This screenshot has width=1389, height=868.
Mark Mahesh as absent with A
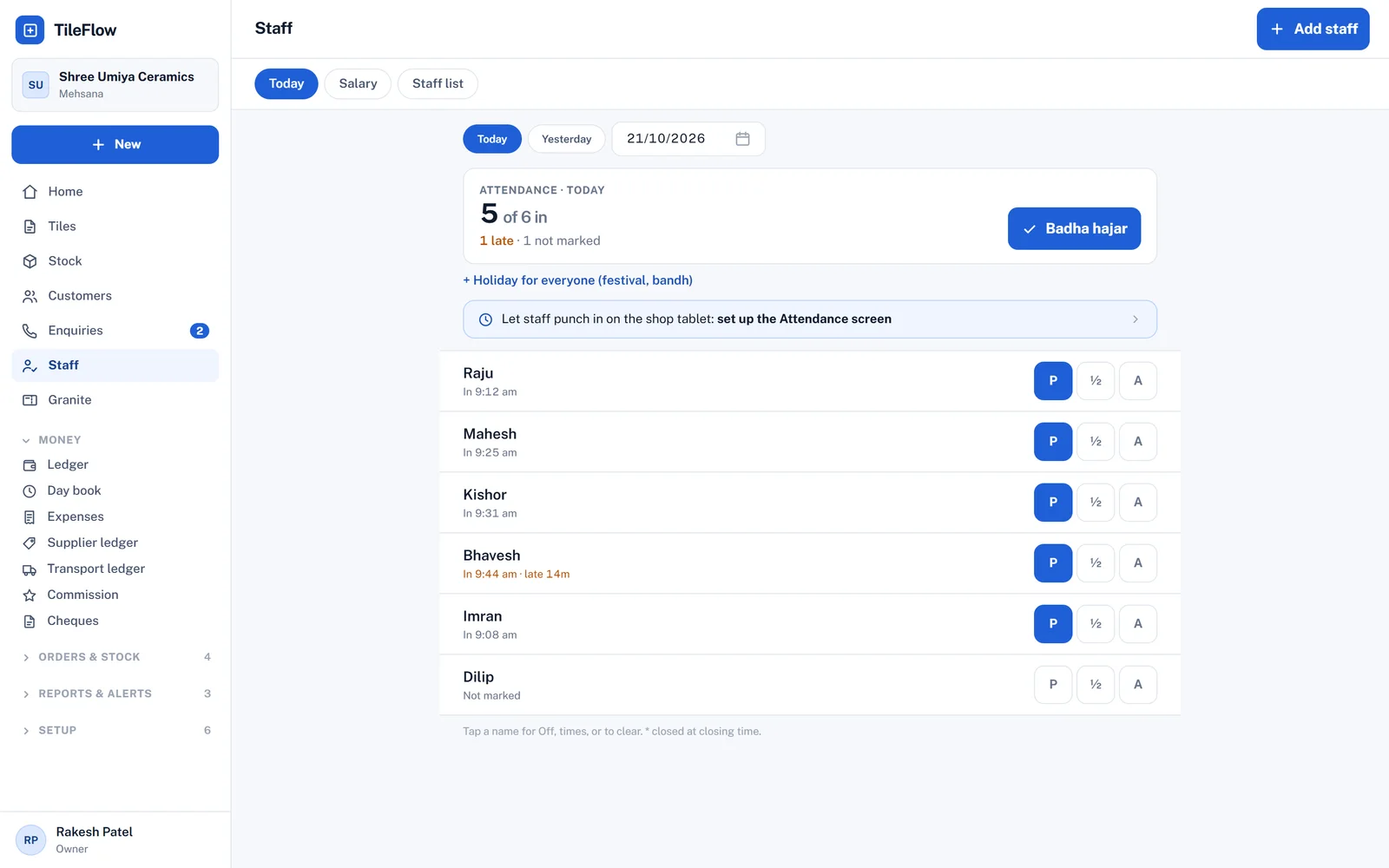1138,442
